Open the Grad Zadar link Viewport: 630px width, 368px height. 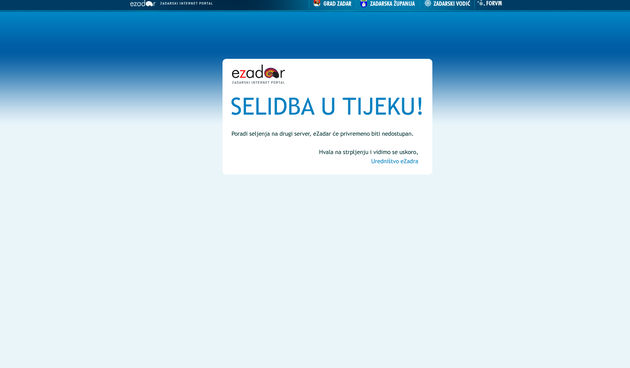pyautogui.click(x=337, y=4)
